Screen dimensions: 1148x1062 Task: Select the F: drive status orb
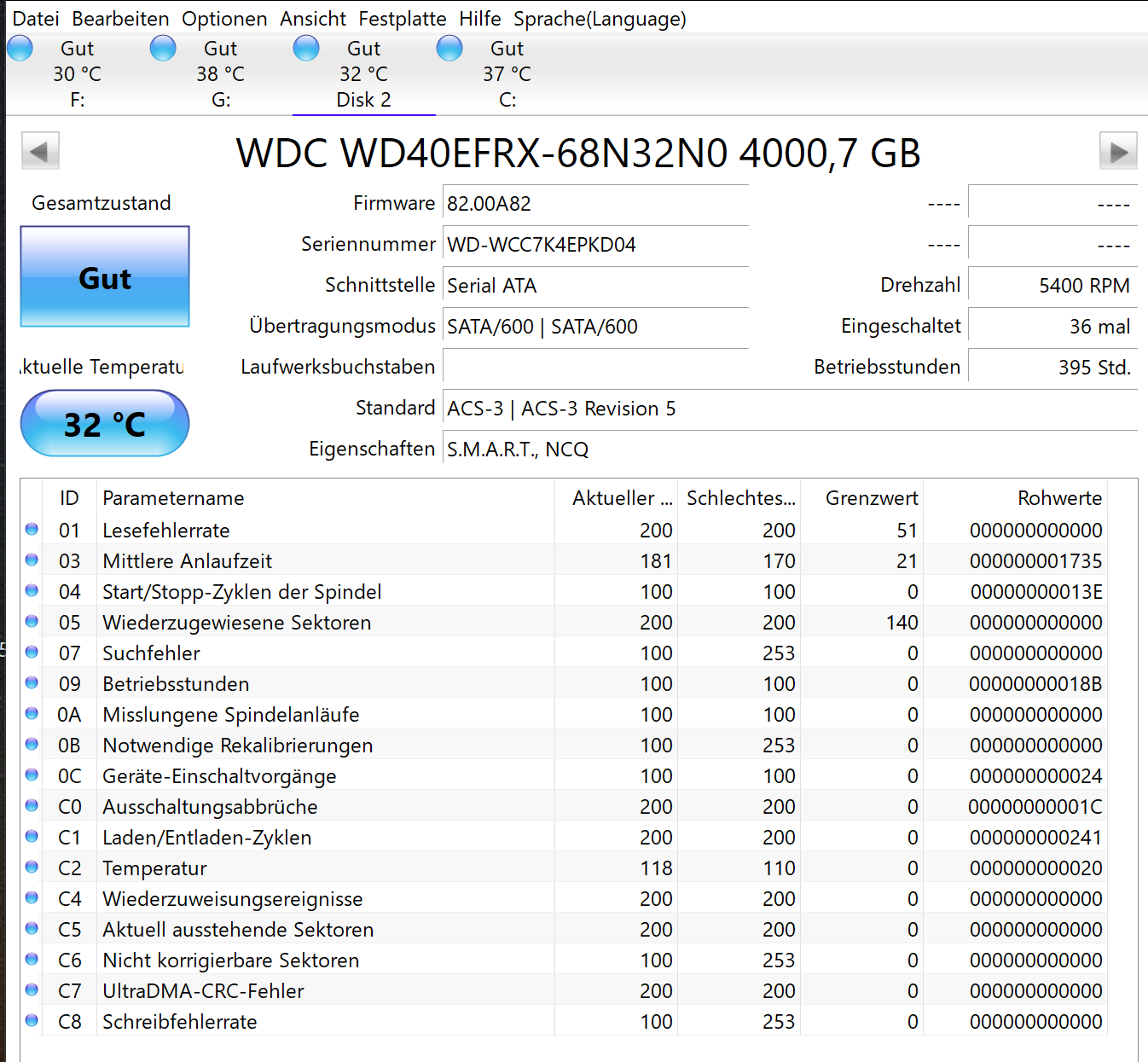(20, 49)
